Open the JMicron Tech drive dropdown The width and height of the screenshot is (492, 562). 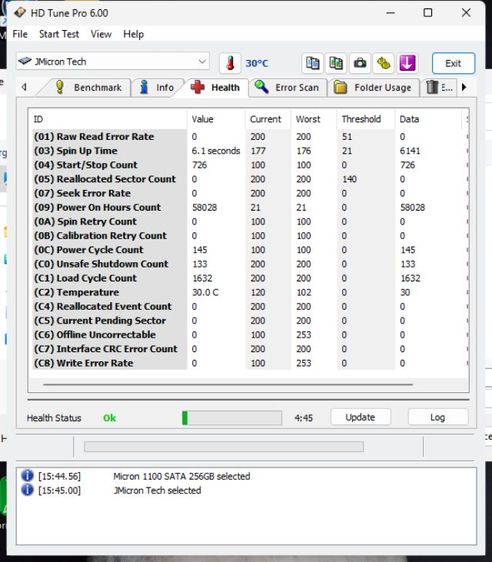tap(113, 61)
